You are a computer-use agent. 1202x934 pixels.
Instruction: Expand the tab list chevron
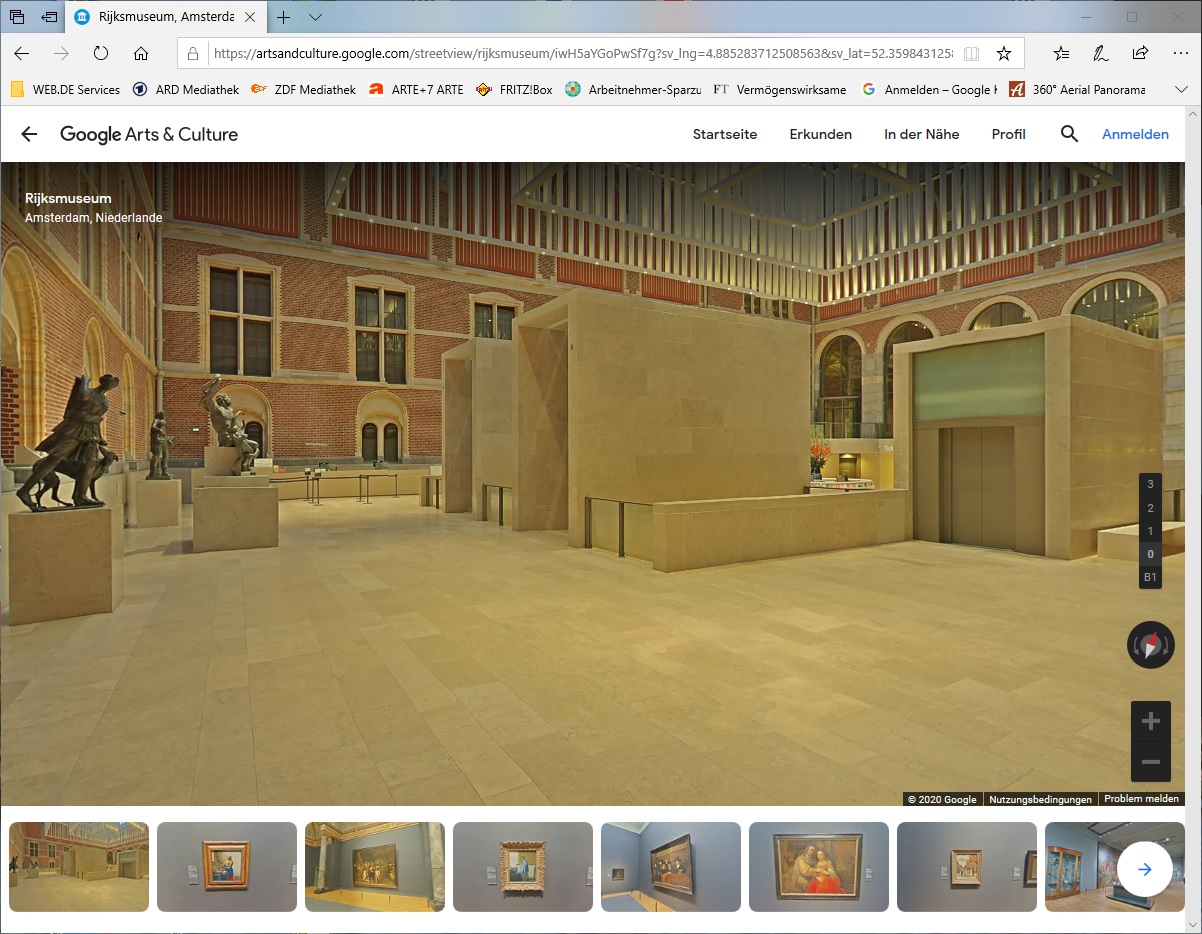click(315, 18)
